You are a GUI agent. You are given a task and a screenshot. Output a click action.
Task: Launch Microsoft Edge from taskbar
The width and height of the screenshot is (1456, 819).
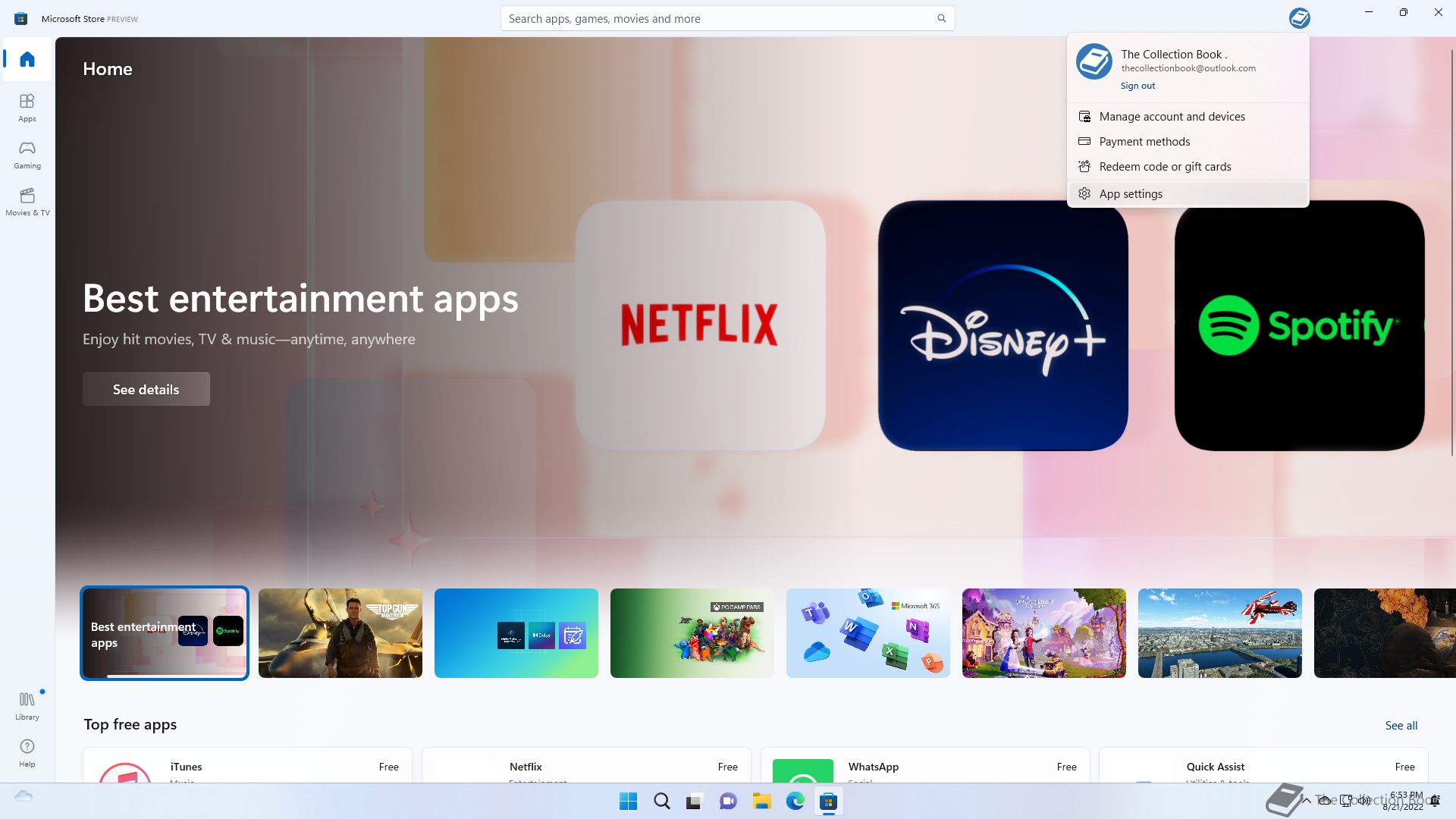click(x=795, y=801)
